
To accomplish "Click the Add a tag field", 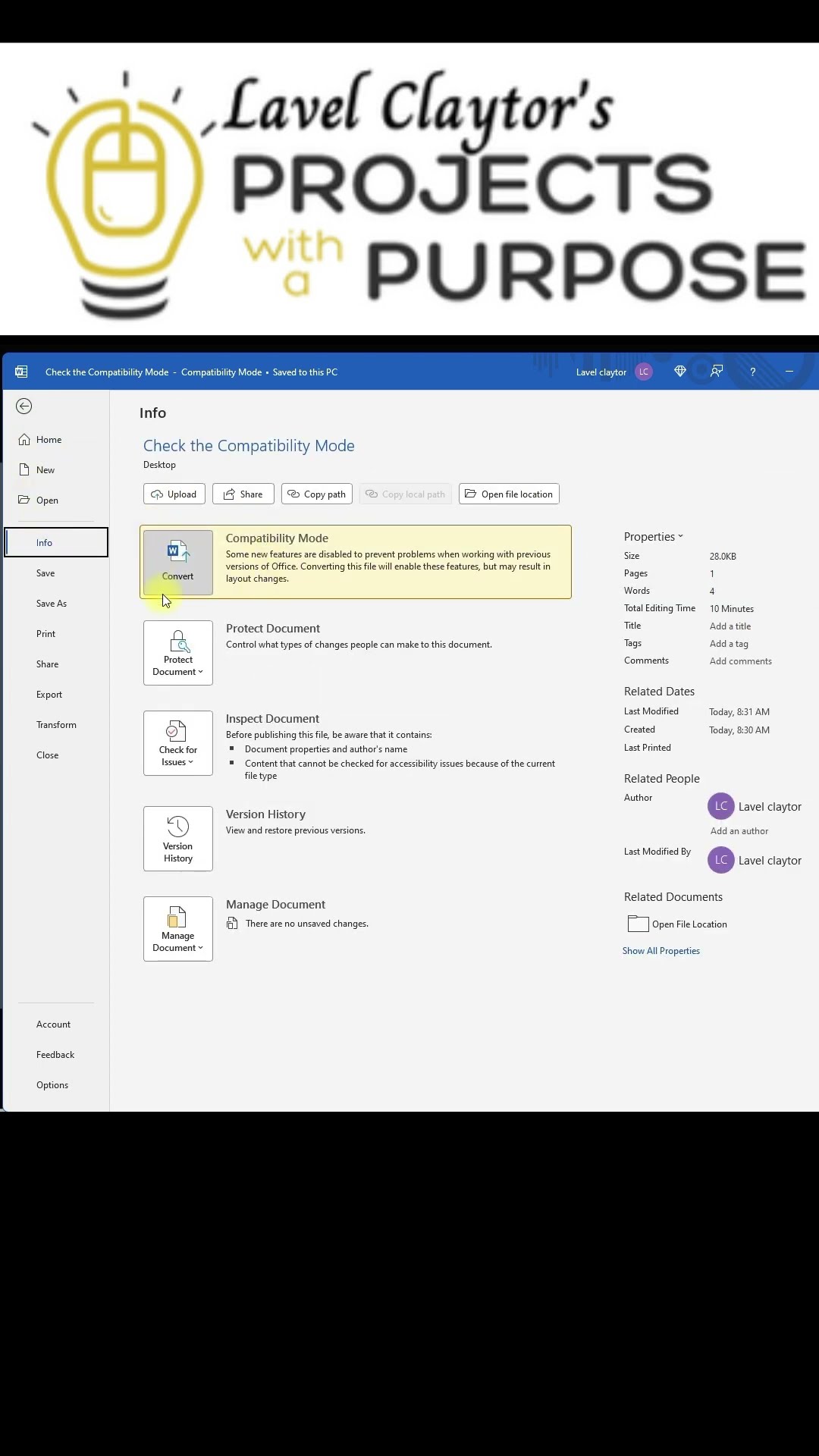I will pyautogui.click(x=729, y=644).
